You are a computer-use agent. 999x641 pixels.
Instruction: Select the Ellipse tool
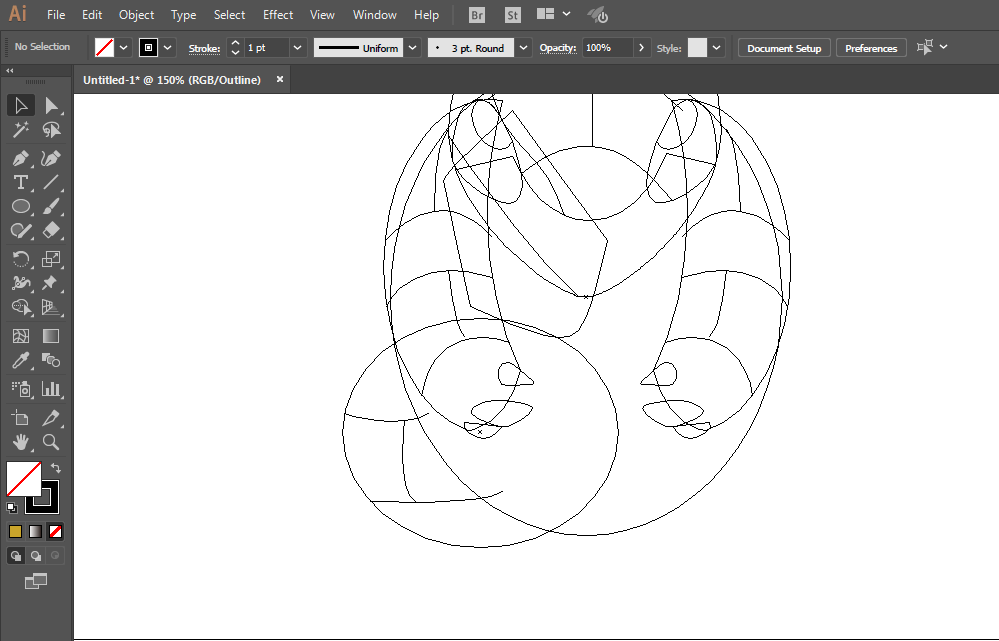[x=20, y=206]
